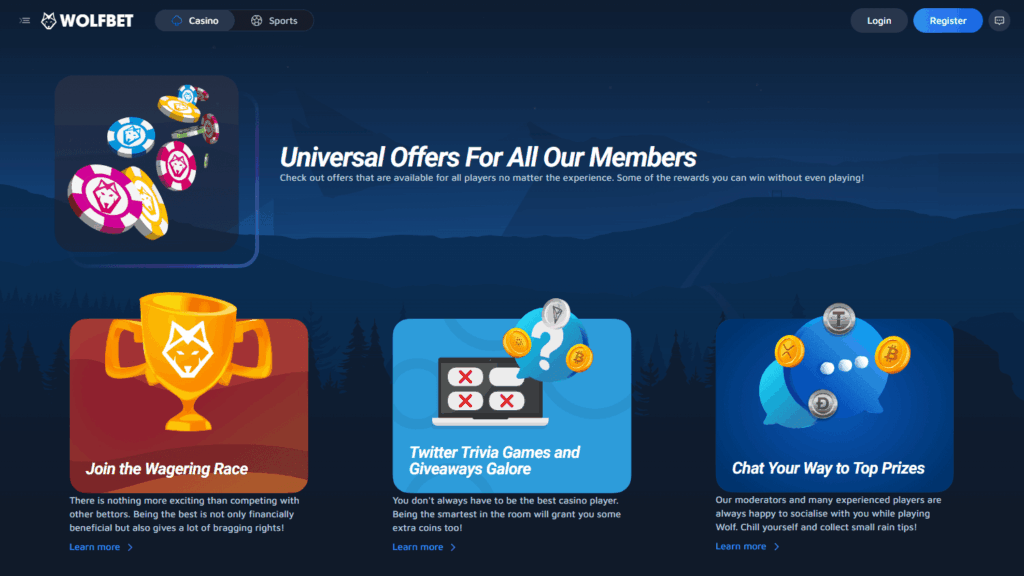Expand chevron next to Twitter Trivia link
Image resolution: width=1024 pixels, height=576 pixels.
453,547
